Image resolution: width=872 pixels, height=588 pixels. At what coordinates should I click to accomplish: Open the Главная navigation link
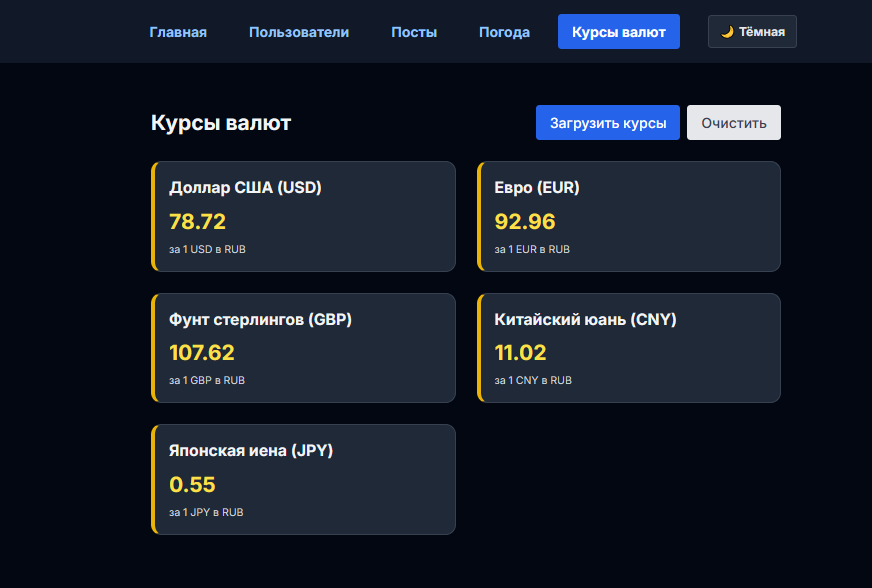(x=178, y=31)
